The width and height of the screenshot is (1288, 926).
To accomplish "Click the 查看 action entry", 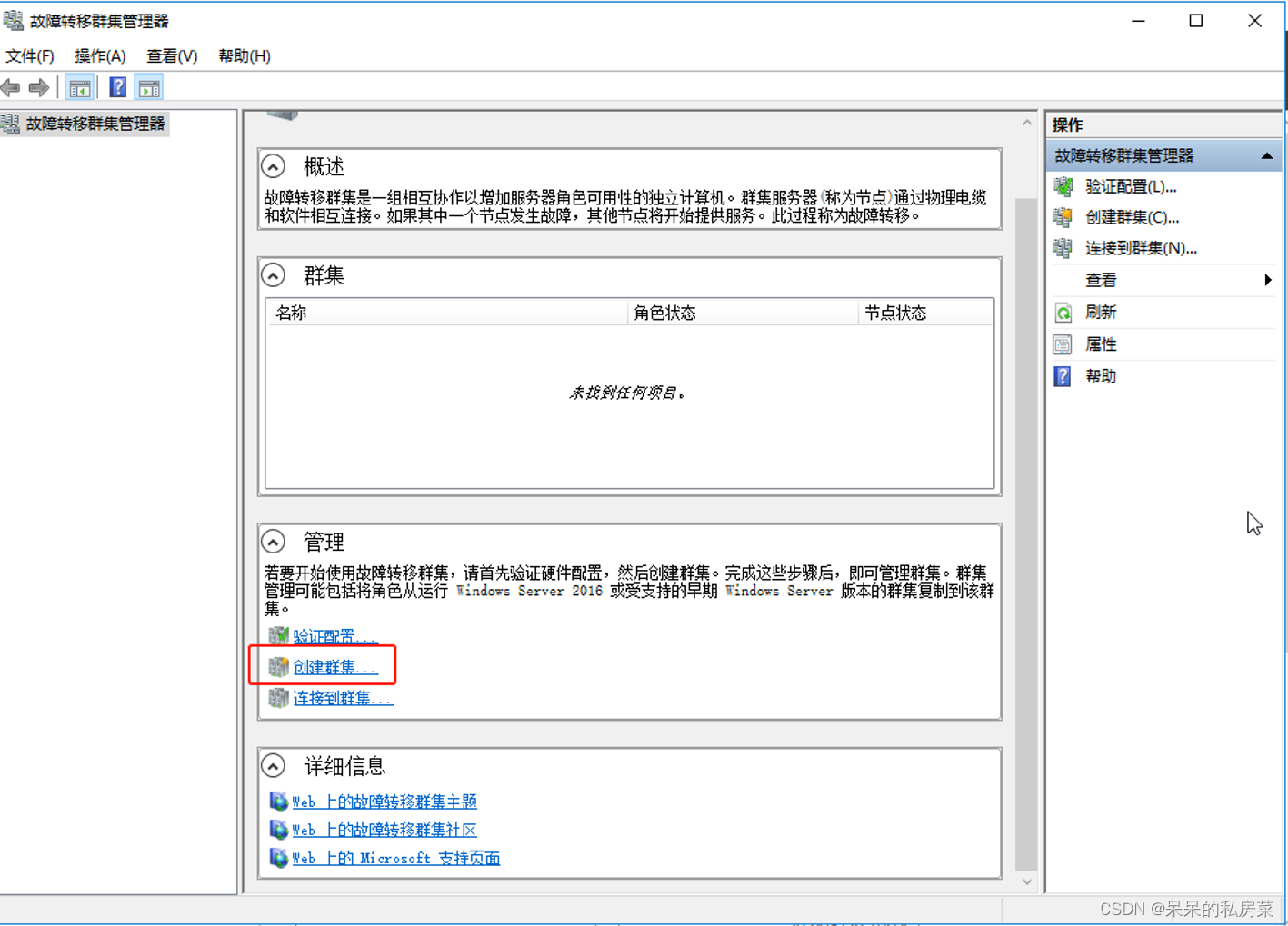I will click(x=1101, y=280).
